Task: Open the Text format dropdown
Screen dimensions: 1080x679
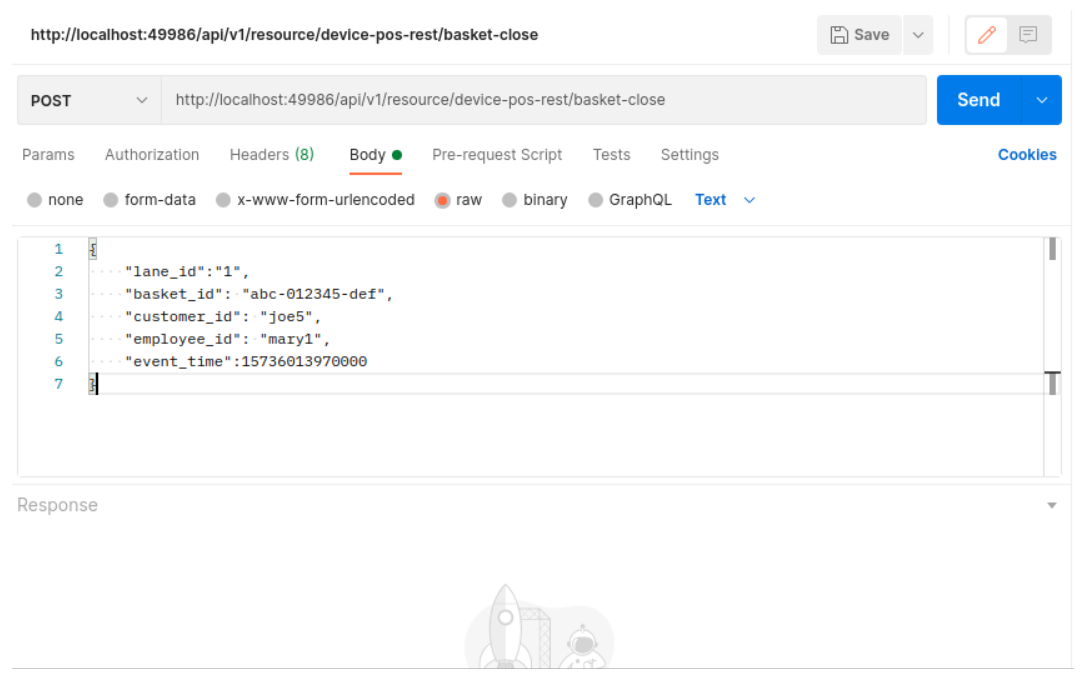Action: pos(725,200)
